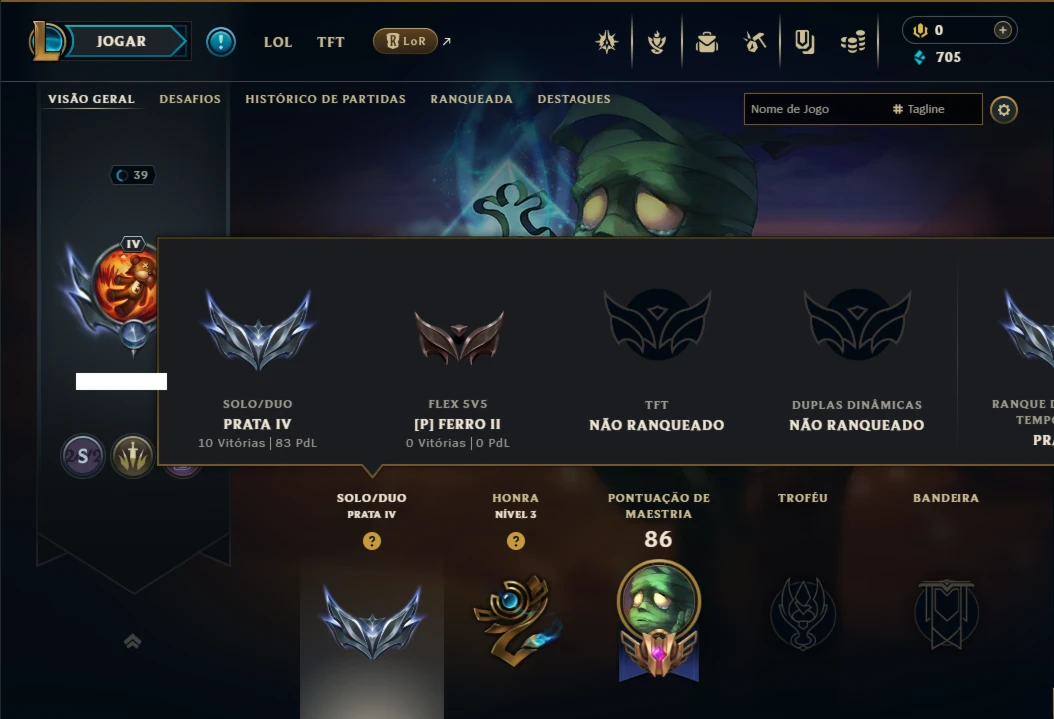Open the Store coins icon
1054x719 pixels.
pyautogui.click(x=853, y=42)
